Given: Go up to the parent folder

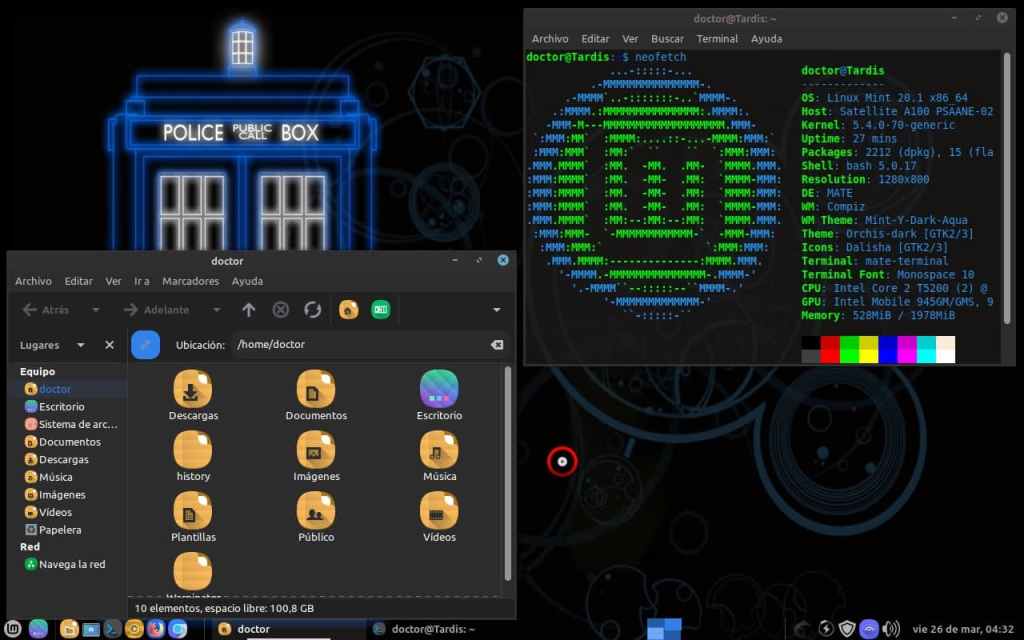Looking at the screenshot, I should (249, 310).
